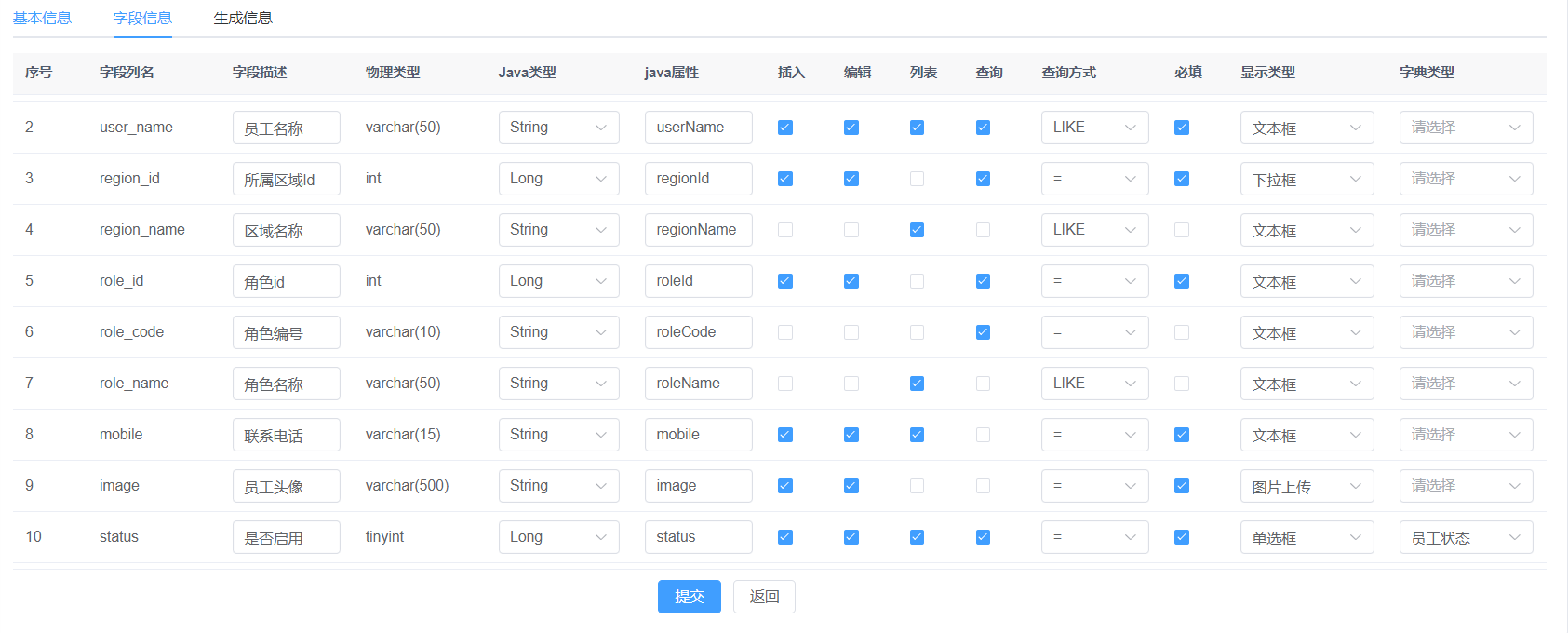Focus java属性 field containing regionName
Screen dimensions: 1568x633
pyautogui.click(x=699, y=230)
